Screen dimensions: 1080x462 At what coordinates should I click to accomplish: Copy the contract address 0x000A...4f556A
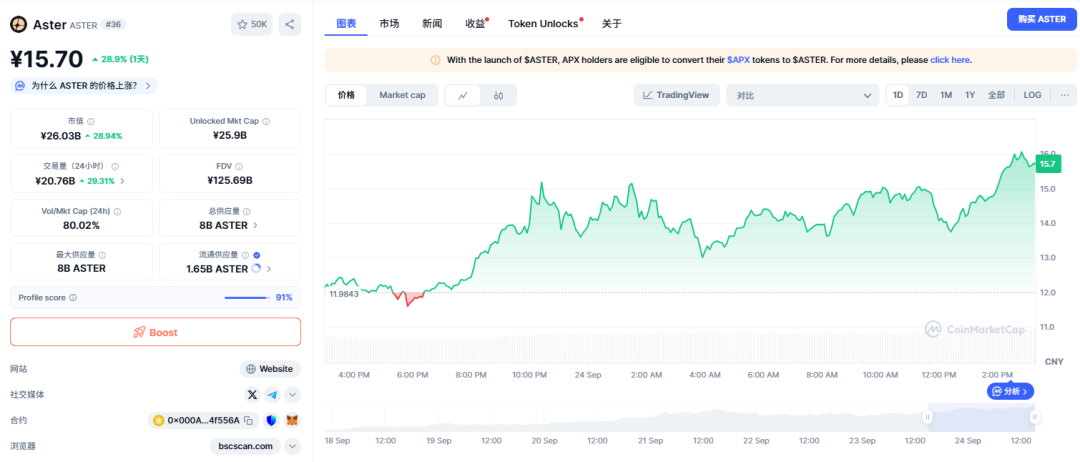(x=249, y=420)
